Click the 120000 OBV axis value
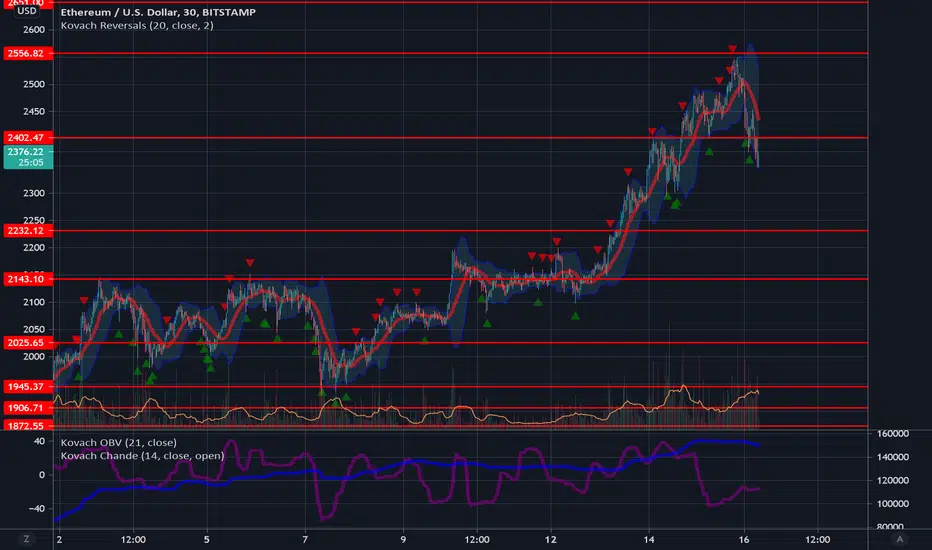 pos(893,480)
